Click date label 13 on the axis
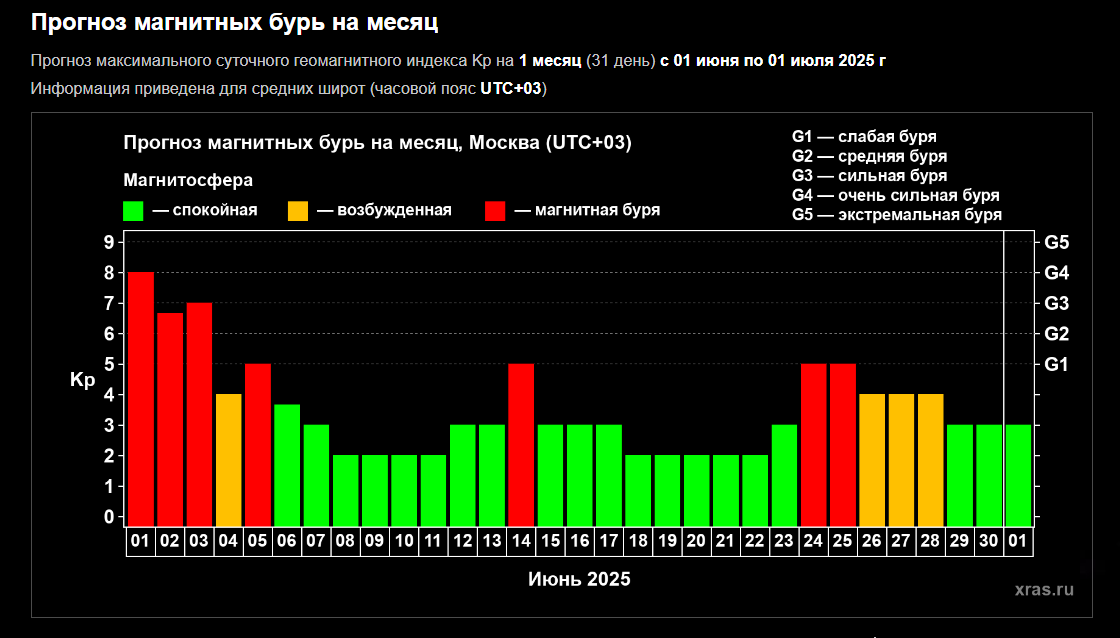Viewport: 1120px width, 638px height. point(491,541)
